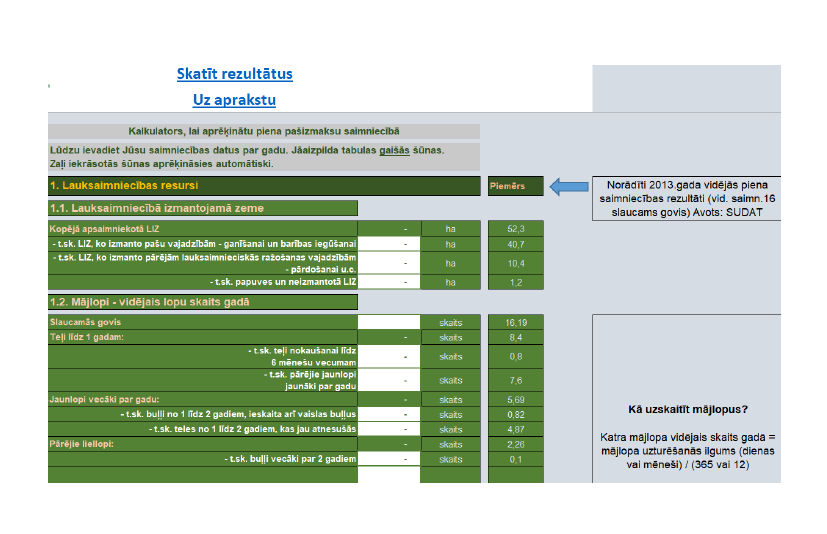Viewport: 827px width, 534px height.
Task: Select the 1. Lauksaimniecības resursi section header
Action: coord(264,186)
